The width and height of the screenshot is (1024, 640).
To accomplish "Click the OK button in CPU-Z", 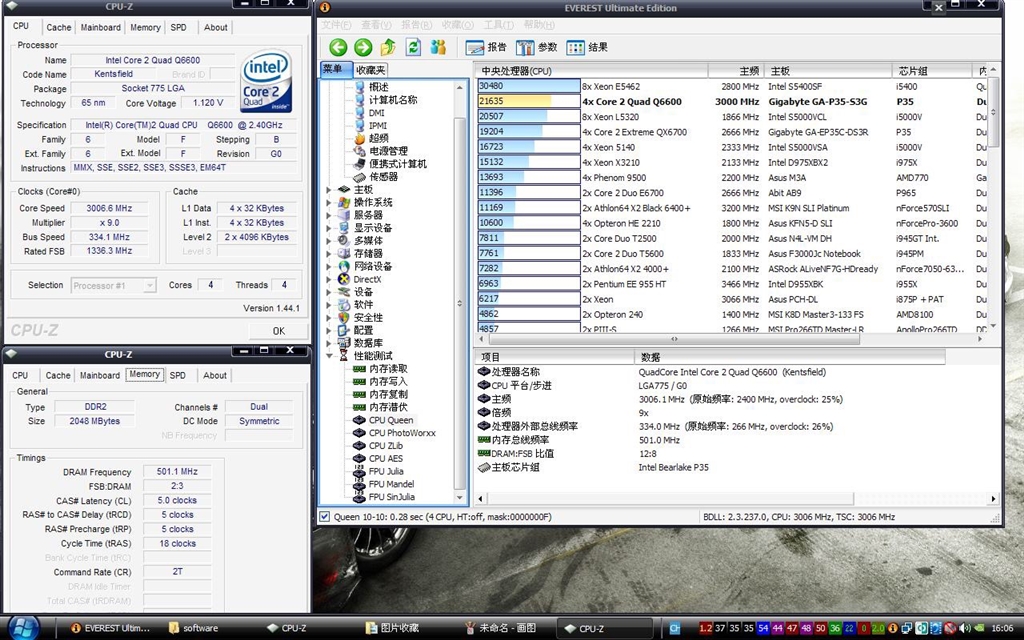I will point(279,330).
